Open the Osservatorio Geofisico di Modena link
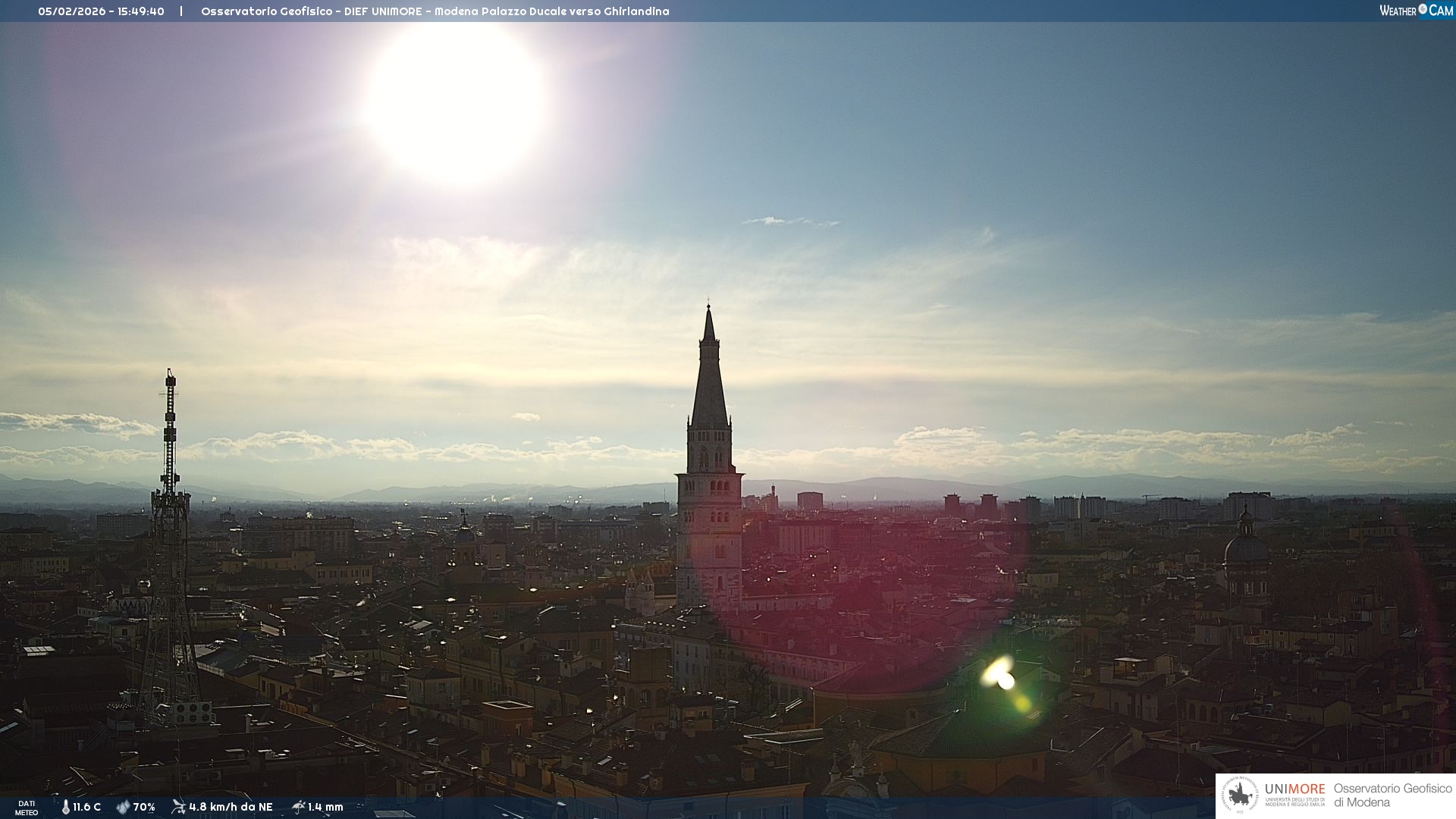 coord(1392,795)
